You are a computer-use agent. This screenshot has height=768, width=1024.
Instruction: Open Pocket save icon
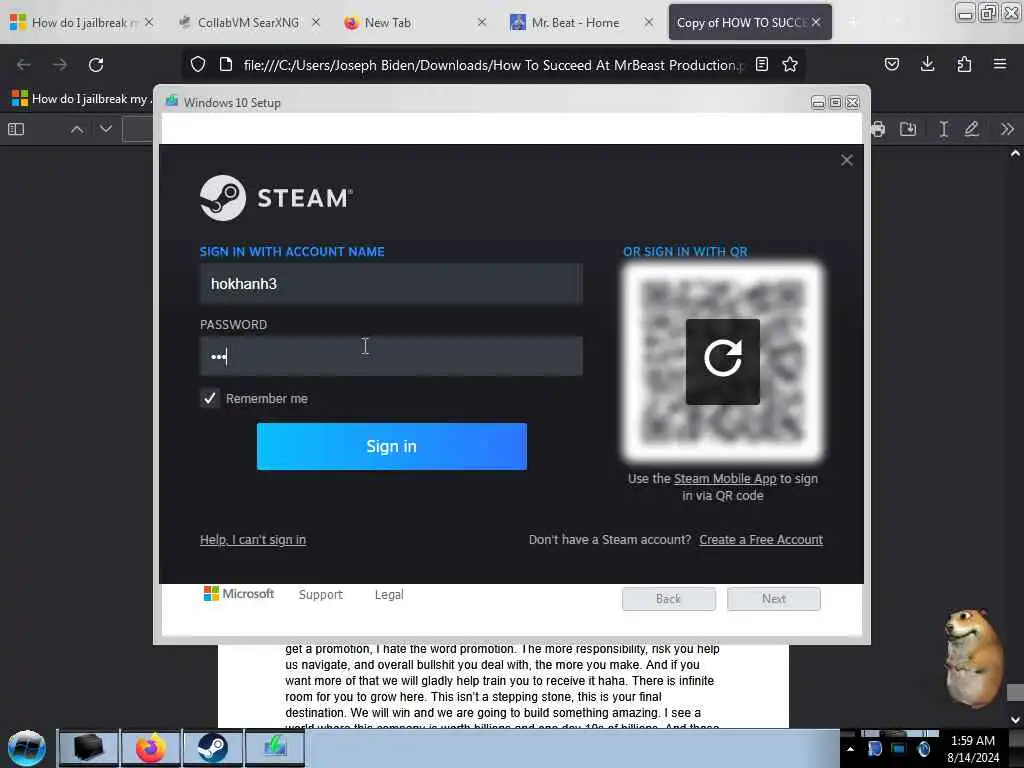891,64
